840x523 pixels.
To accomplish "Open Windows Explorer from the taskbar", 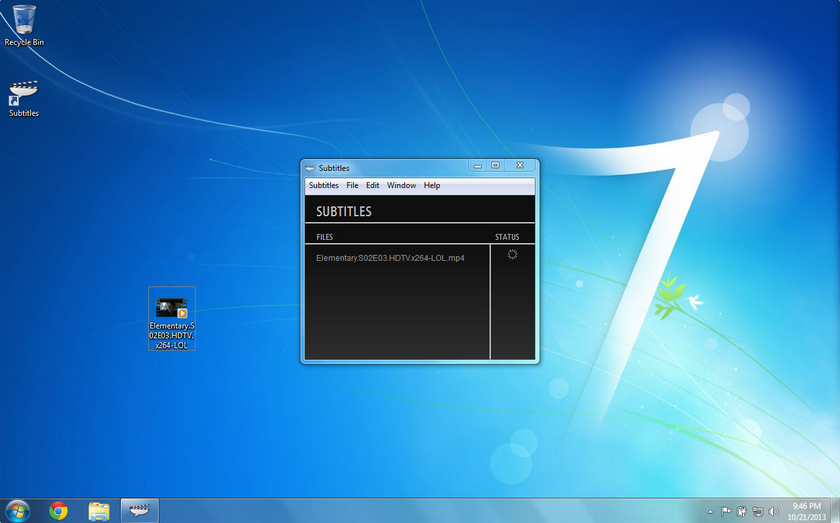I will (x=99, y=511).
